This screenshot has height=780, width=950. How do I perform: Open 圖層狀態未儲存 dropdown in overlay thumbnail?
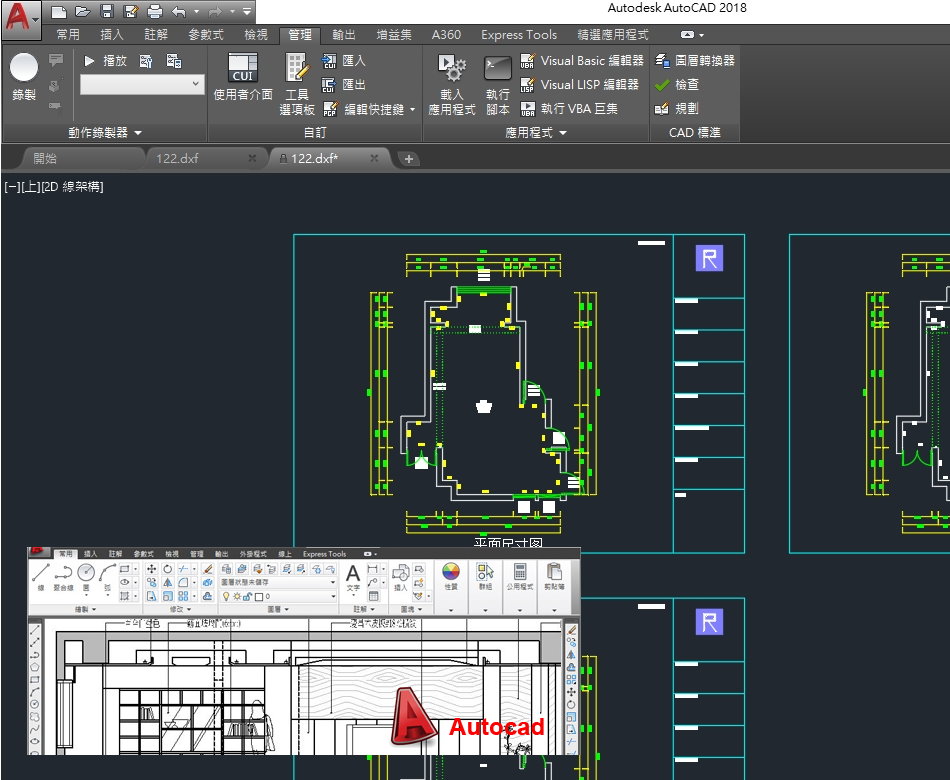point(278,582)
